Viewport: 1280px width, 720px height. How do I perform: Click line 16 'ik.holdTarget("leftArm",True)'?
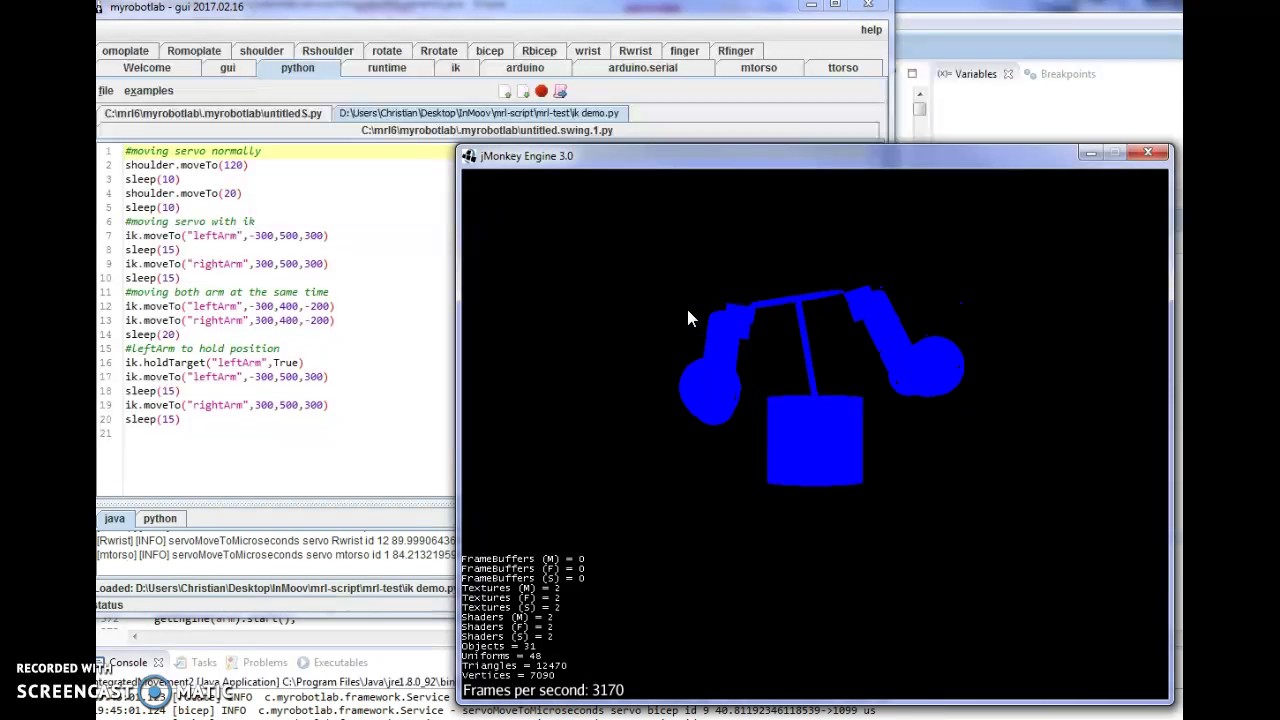click(x=214, y=363)
